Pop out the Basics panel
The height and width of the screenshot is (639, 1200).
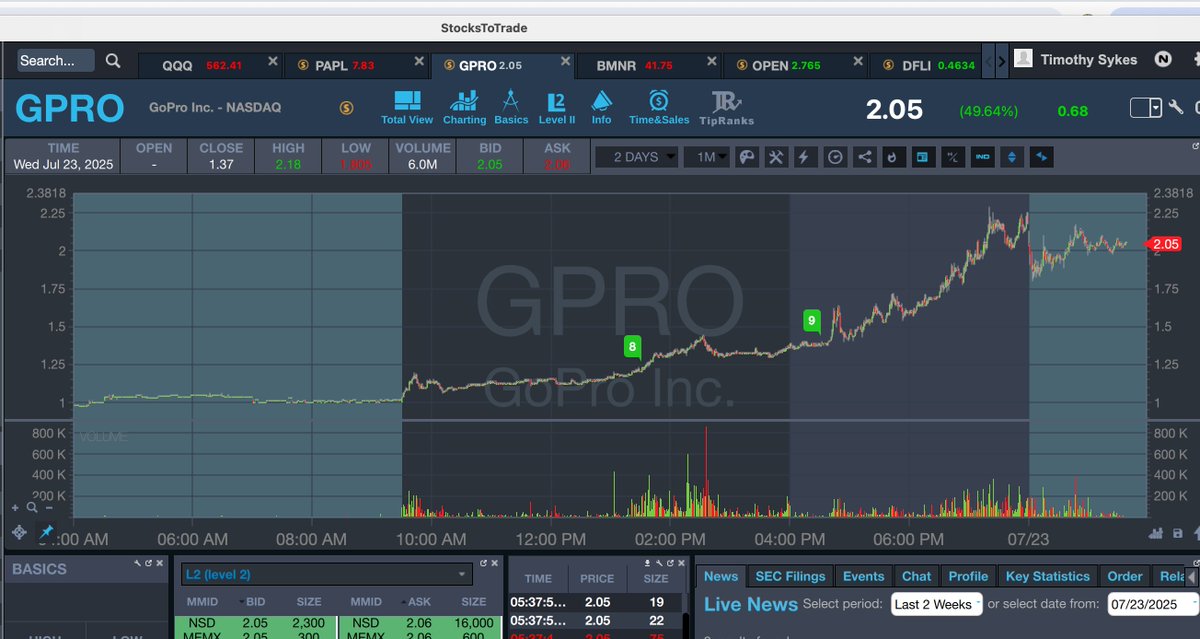150,564
